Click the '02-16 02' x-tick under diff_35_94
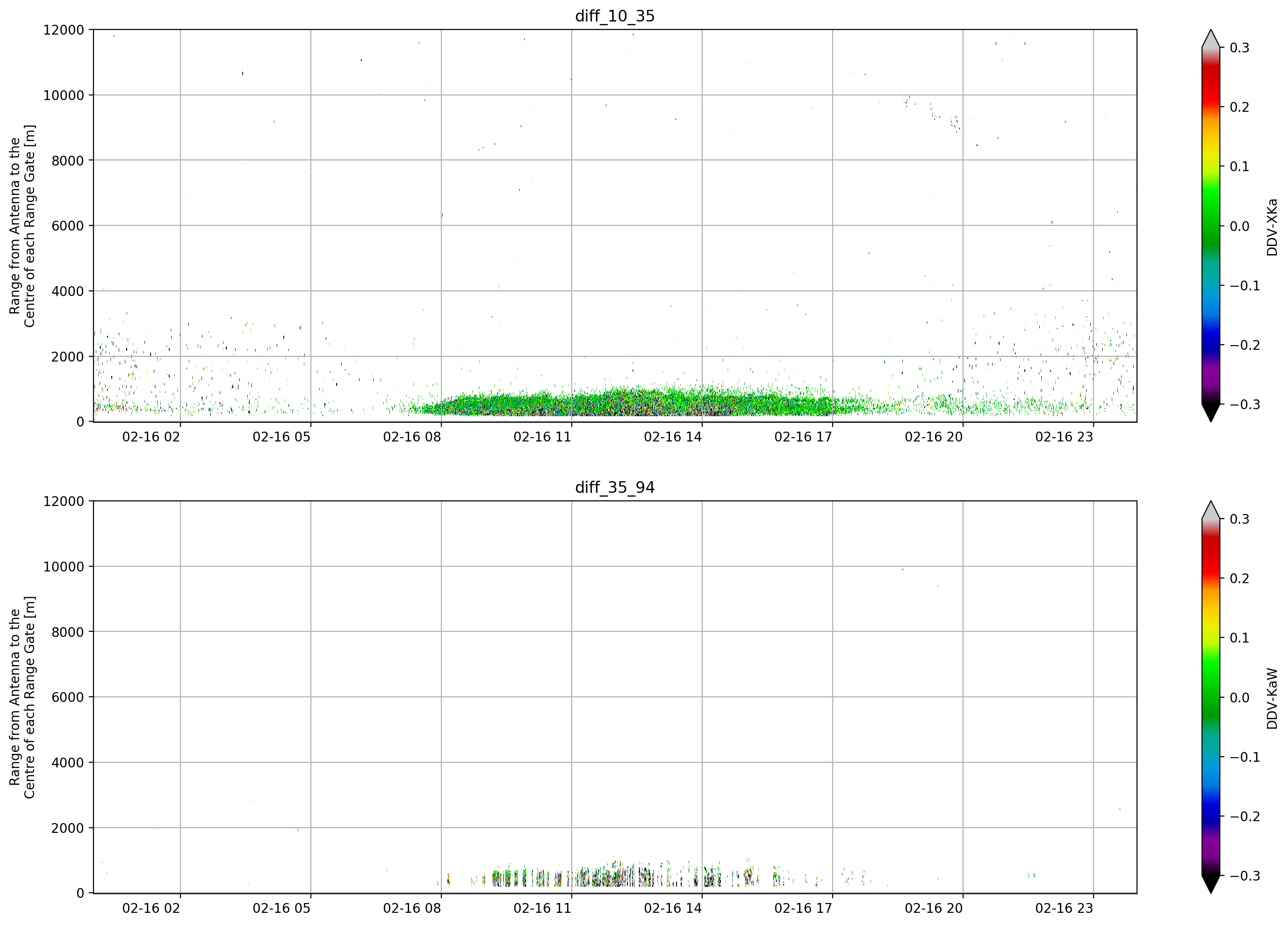The image size is (1288, 925). pyautogui.click(x=151, y=909)
